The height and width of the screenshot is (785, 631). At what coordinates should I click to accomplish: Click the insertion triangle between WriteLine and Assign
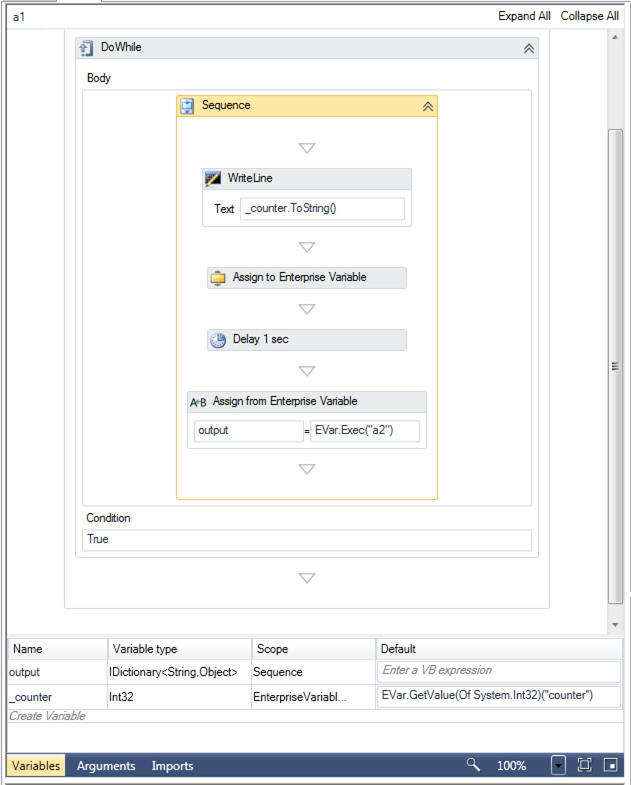tap(306, 247)
